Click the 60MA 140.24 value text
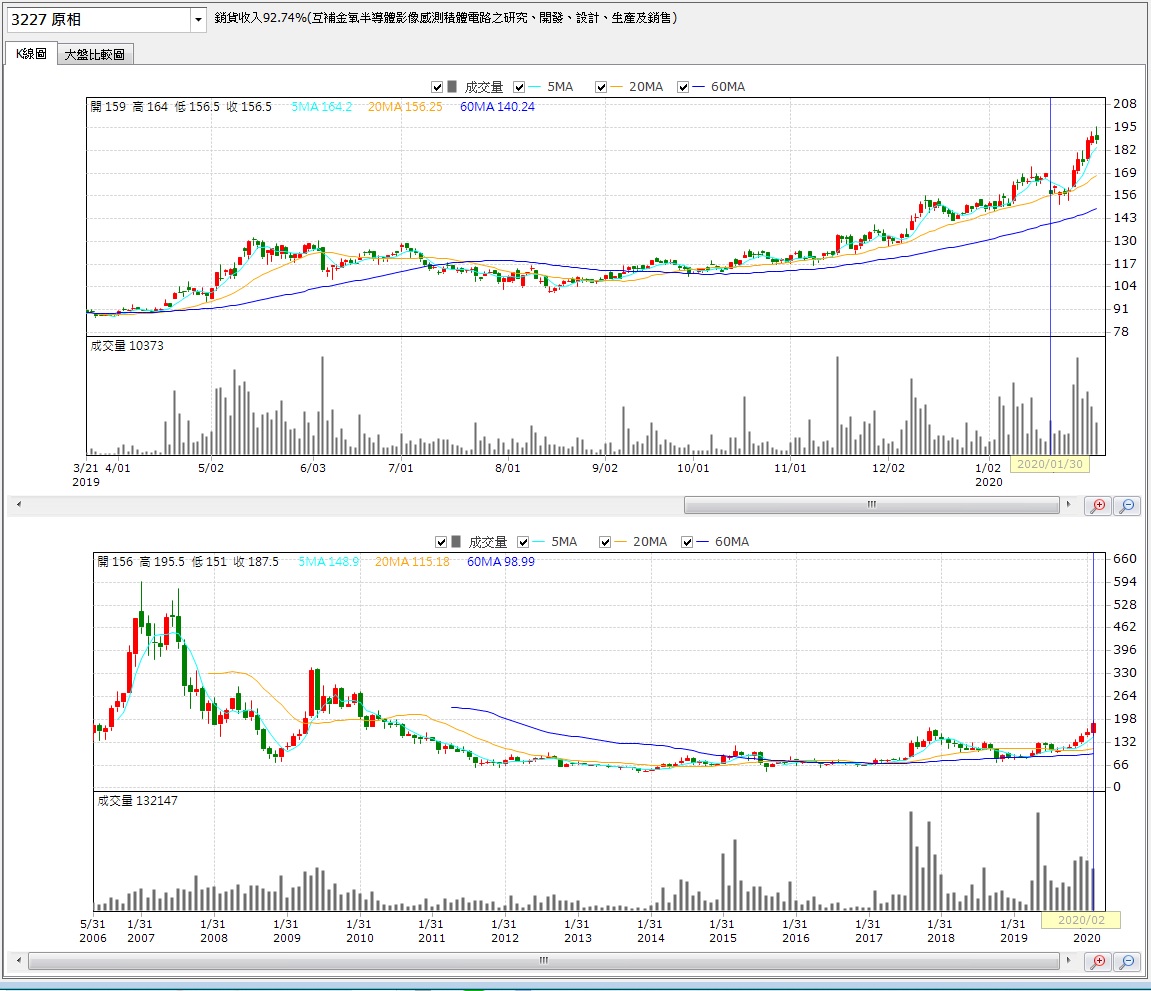The width and height of the screenshot is (1151, 991). pyautogui.click(x=497, y=107)
